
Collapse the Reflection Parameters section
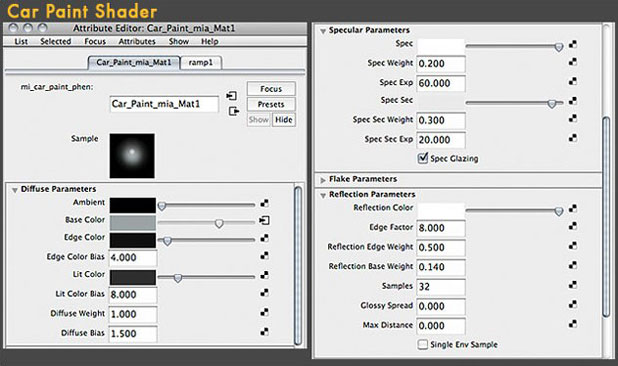(x=323, y=195)
